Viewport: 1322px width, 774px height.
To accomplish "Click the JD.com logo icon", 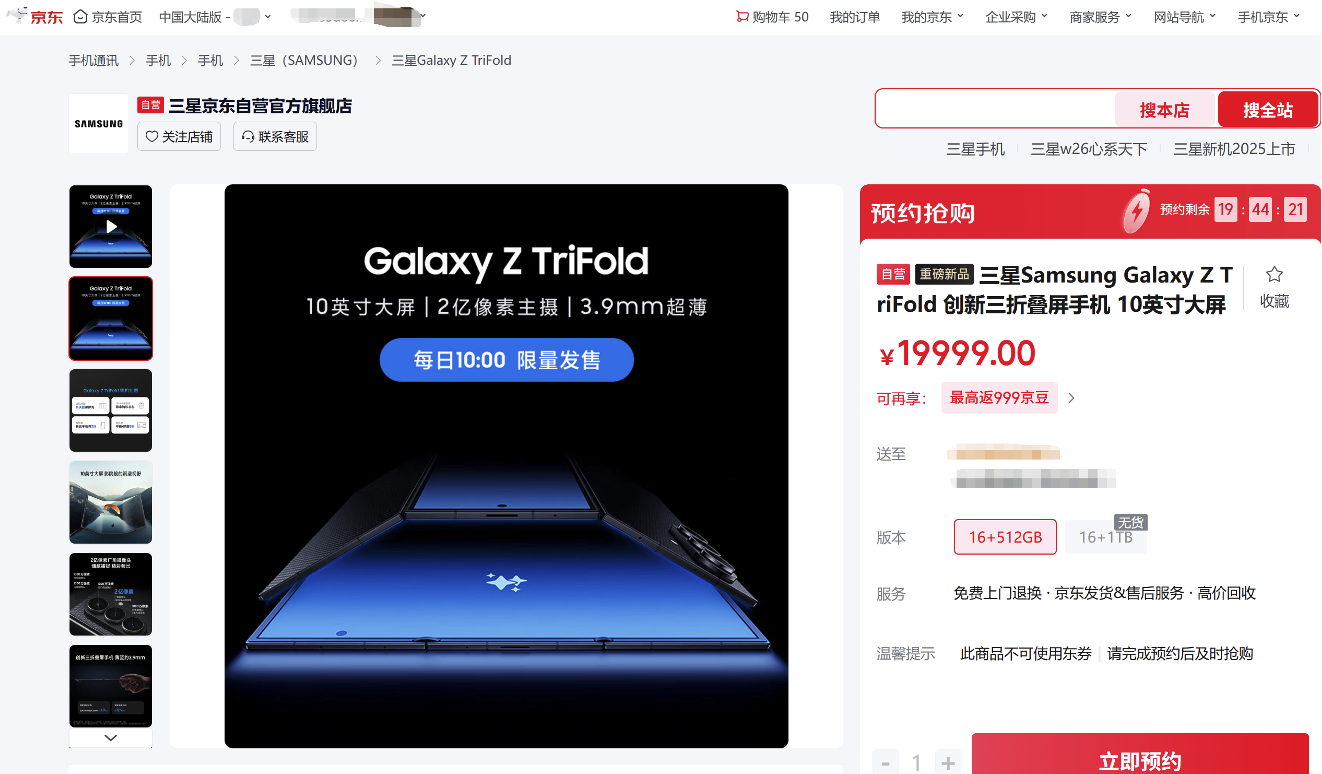I will click(35, 16).
